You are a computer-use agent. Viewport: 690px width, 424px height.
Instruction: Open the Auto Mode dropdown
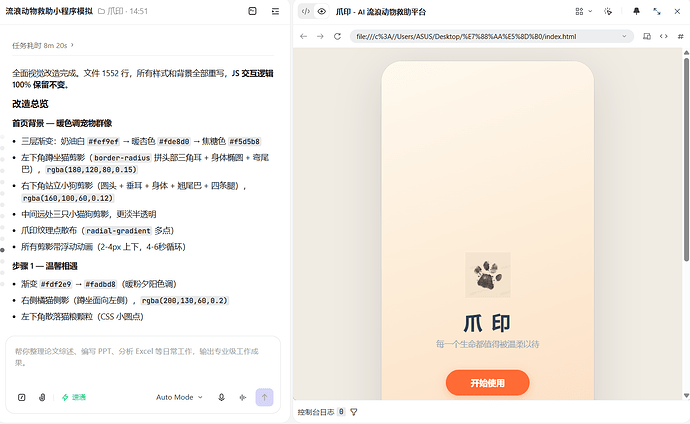click(x=179, y=397)
